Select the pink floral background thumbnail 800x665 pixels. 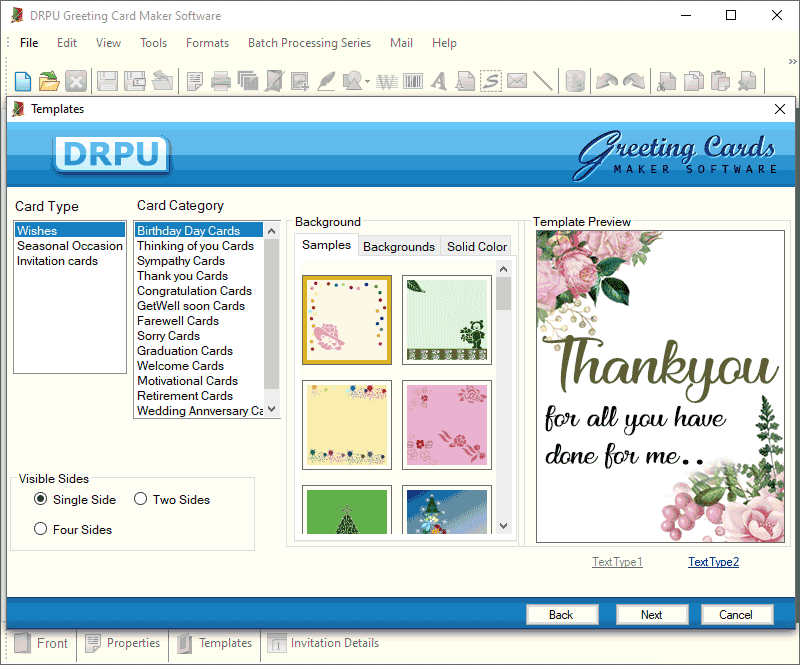(447, 424)
